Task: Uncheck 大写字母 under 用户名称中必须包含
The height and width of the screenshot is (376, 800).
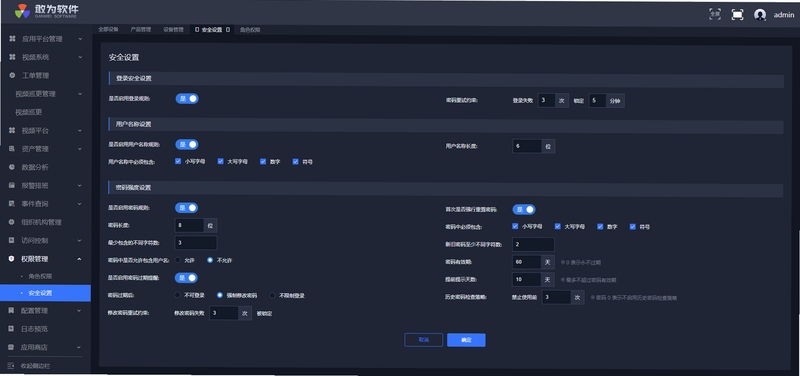Action: [x=220, y=161]
